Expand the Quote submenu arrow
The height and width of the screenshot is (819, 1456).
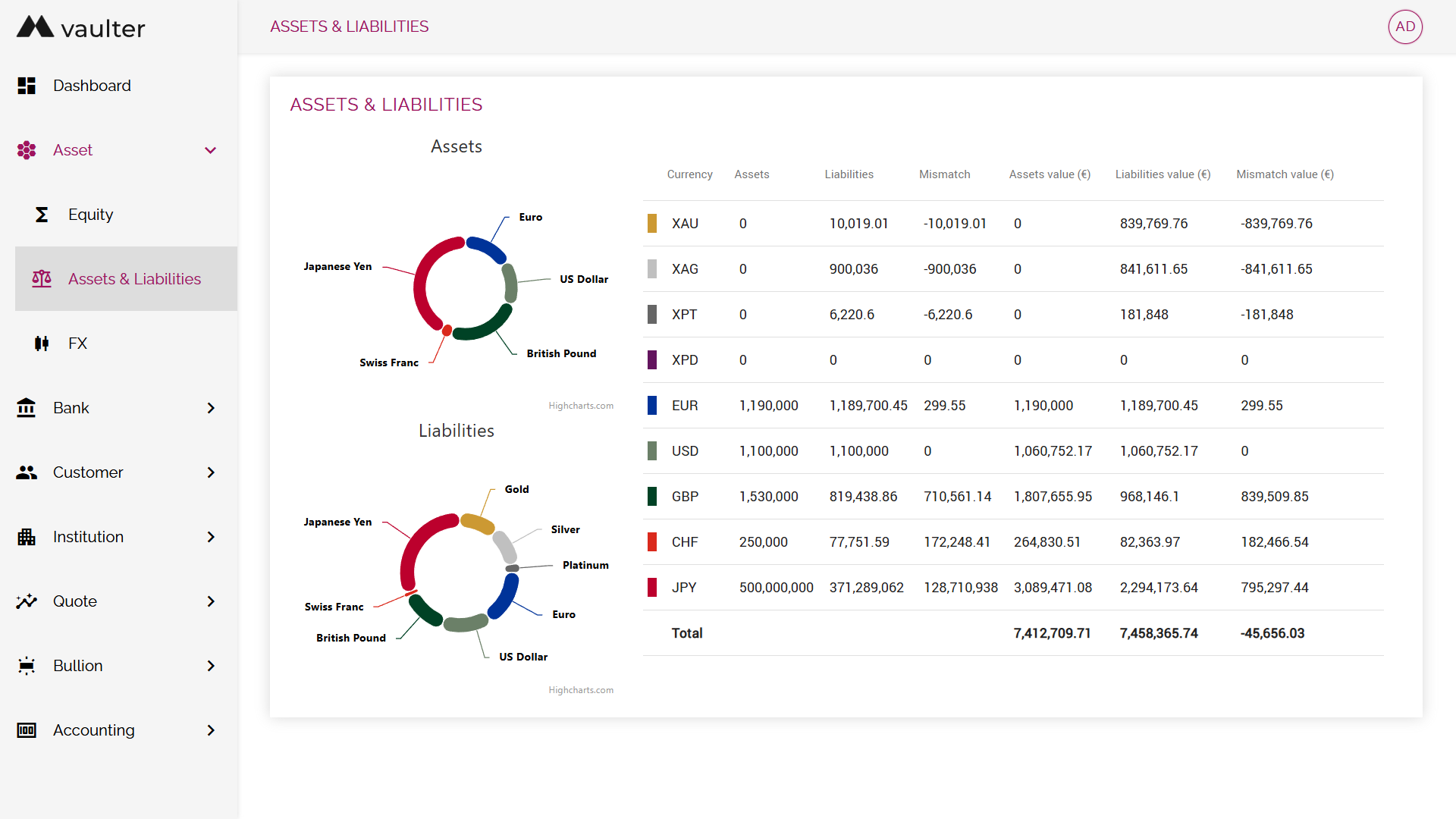point(211,601)
